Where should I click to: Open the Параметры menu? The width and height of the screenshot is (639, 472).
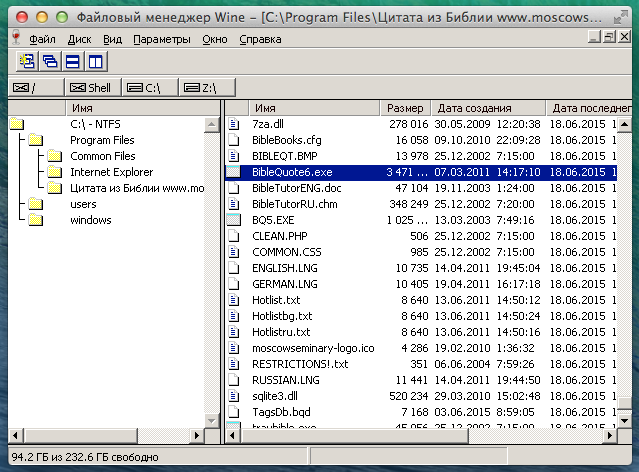[x=161, y=39]
